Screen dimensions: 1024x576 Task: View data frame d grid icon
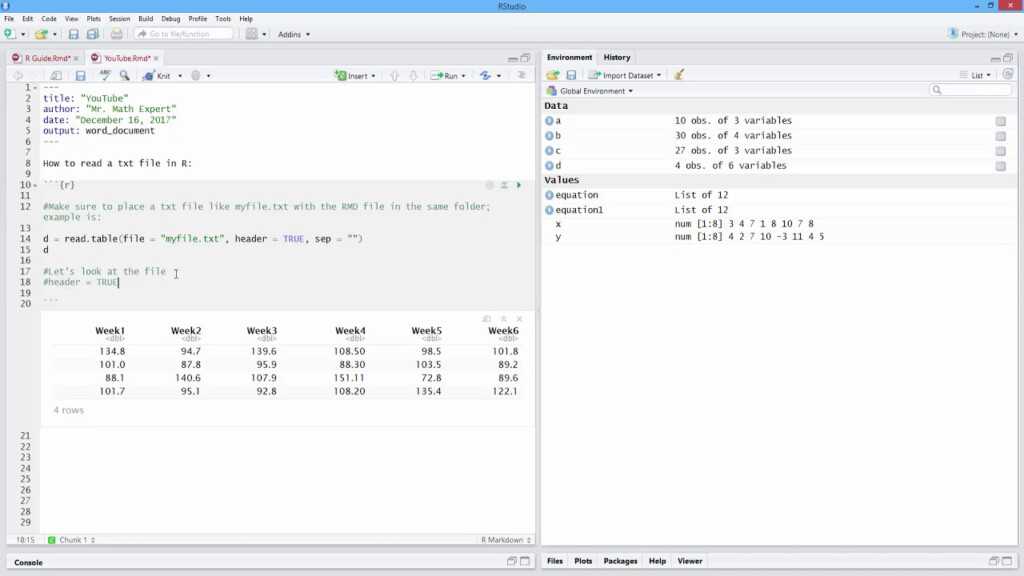coord(1000,167)
